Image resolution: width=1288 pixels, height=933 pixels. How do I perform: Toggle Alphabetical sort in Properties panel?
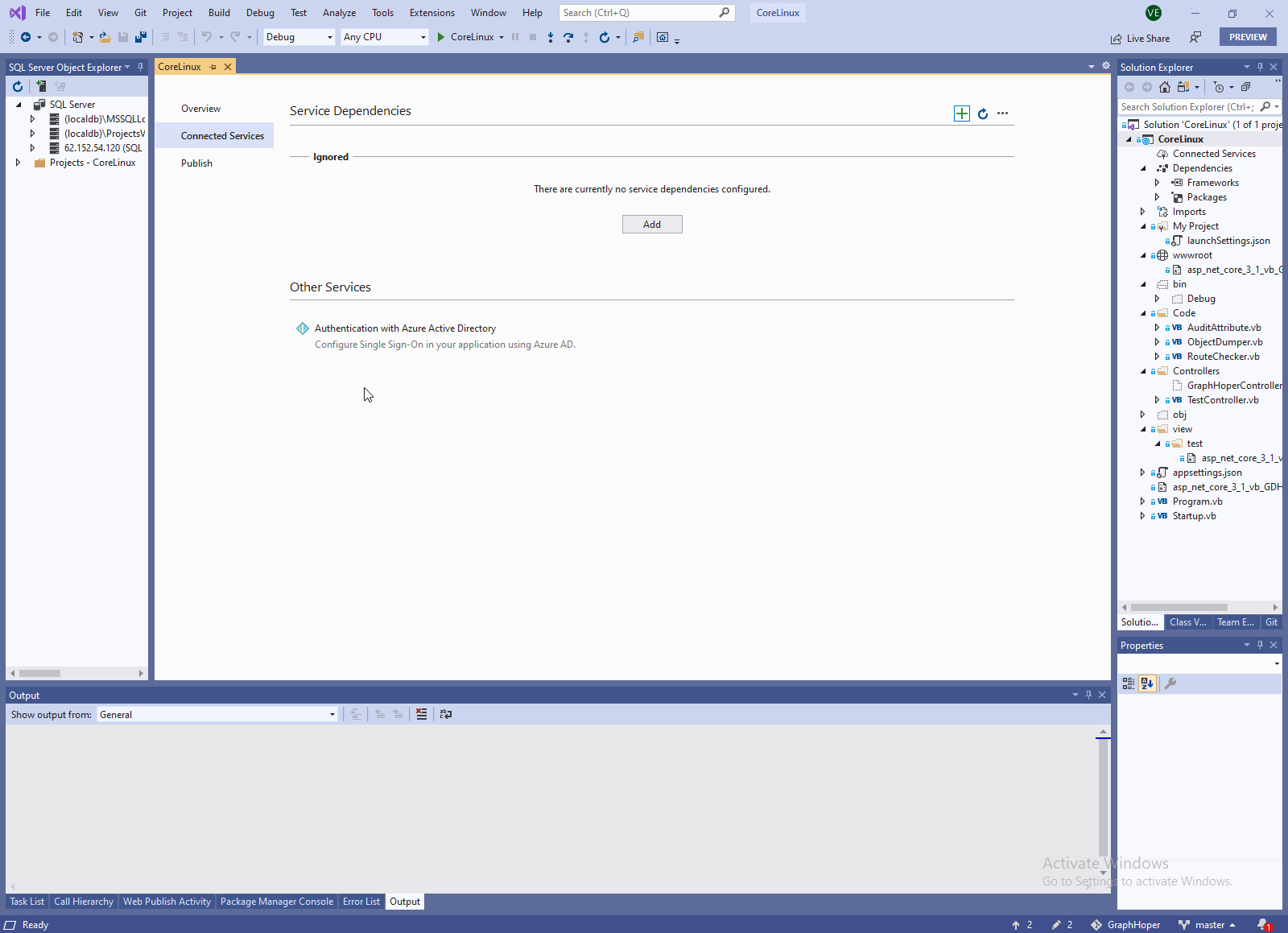pyautogui.click(x=1147, y=683)
